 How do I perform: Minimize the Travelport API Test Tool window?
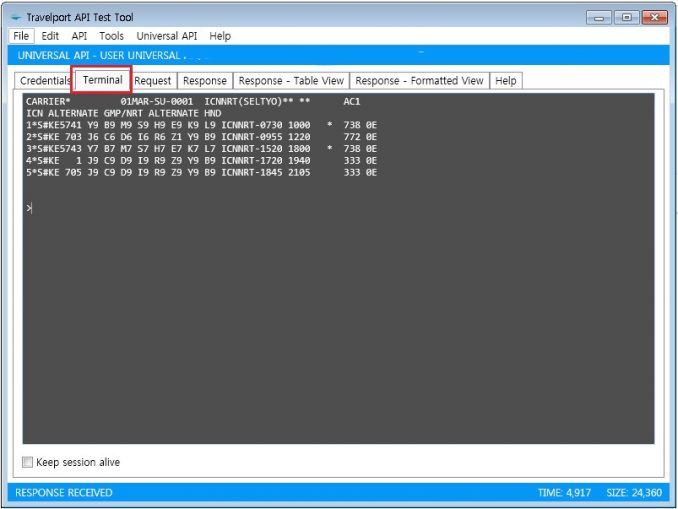click(598, 18)
